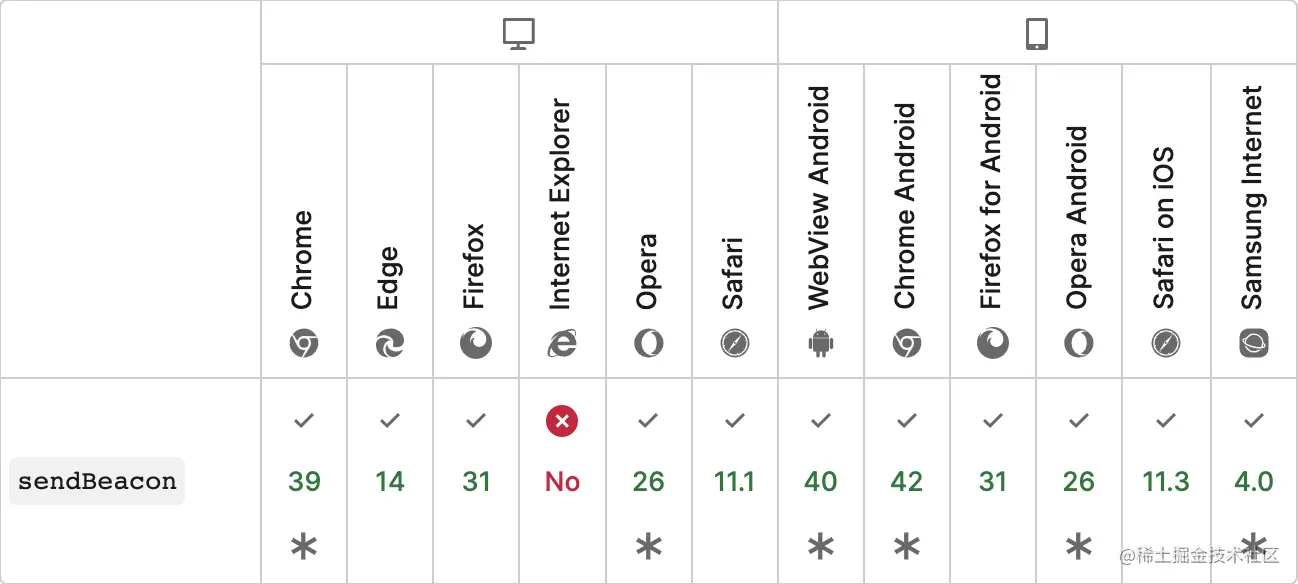Viewport: 1298px width, 584px height.
Task: Click the WebView Android robot icon
Action: (820, 344)
